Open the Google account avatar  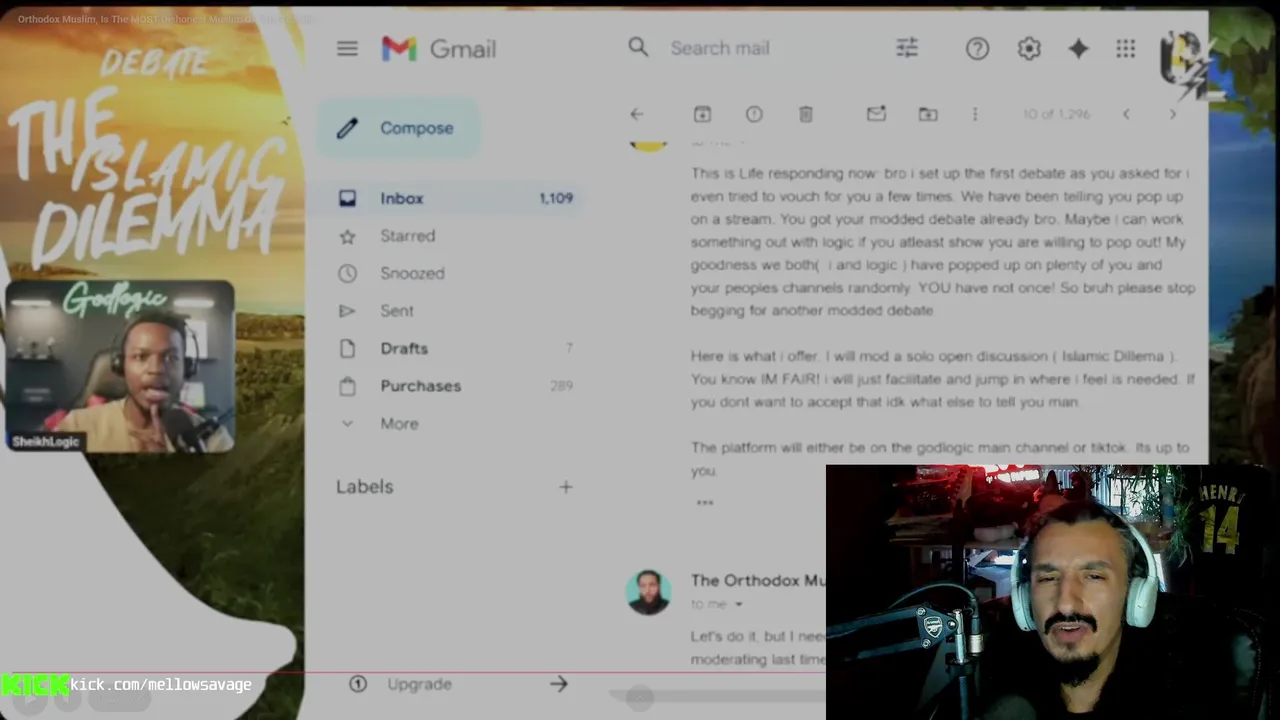tap(1182, 58)
